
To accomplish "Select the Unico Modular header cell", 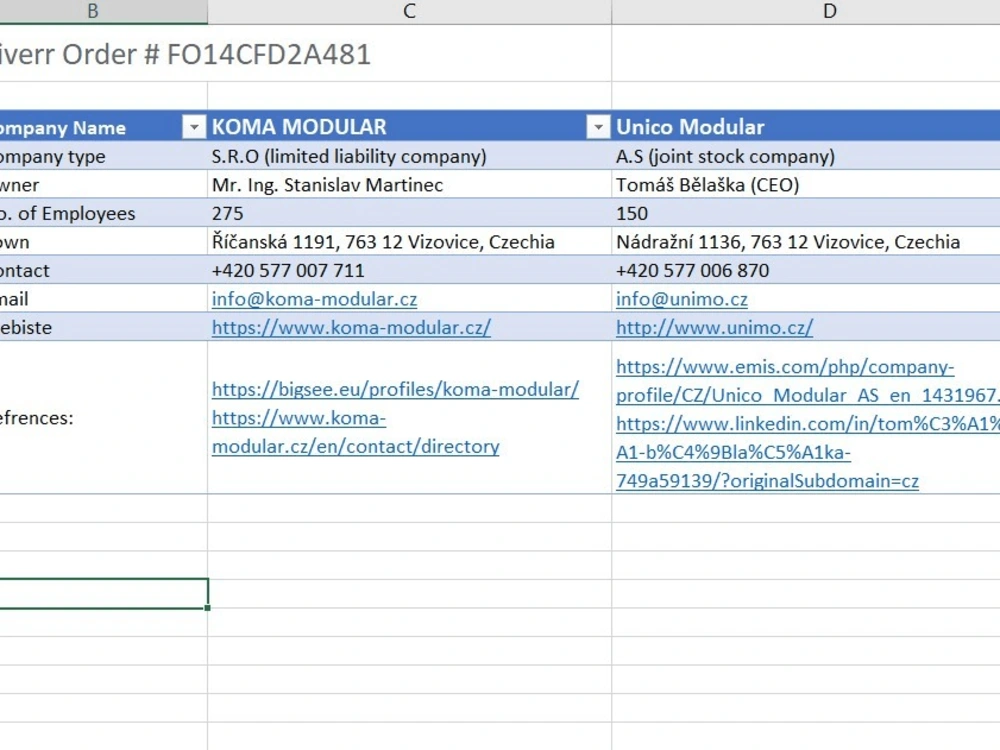I will (x=805, y=127).
